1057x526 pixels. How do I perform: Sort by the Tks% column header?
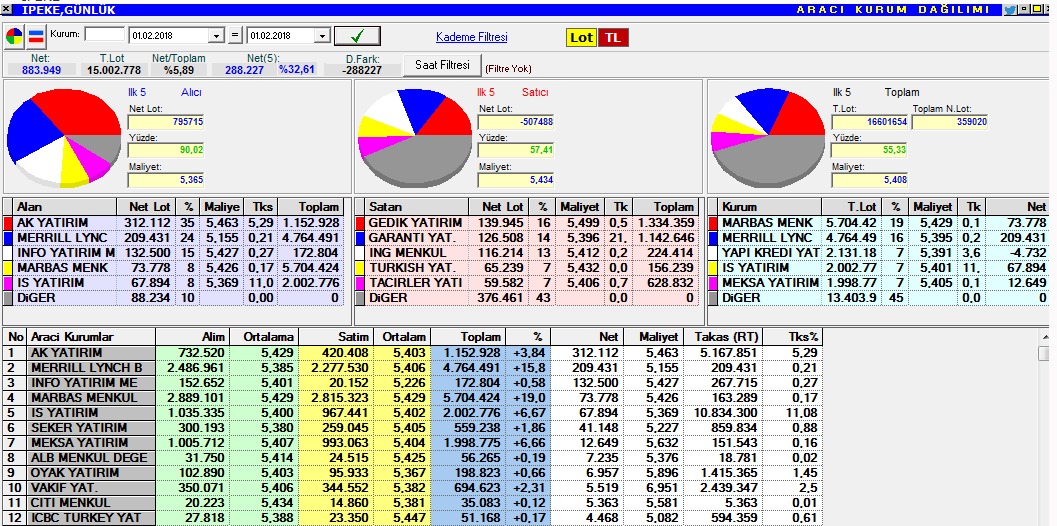[x=793, y=337]
